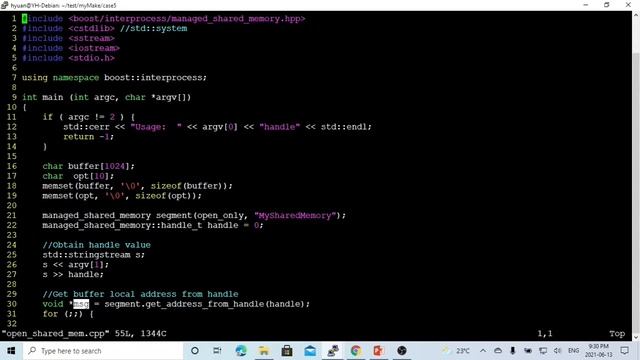Click the PuTTY icon in title bar
The height and width of the screenshot is (360, 640).
pos(4,5)
